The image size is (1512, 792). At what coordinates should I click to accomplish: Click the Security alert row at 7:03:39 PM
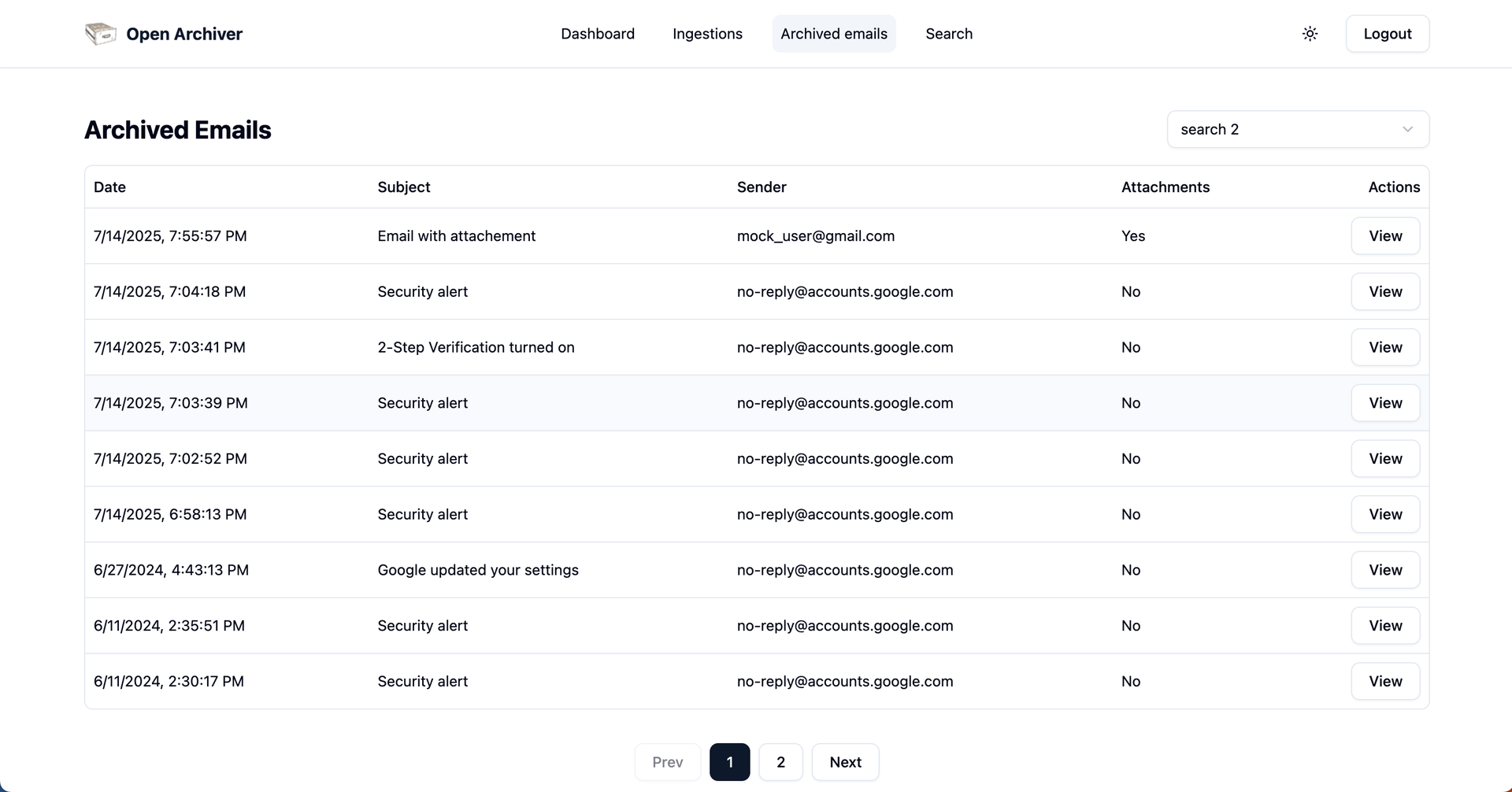tap(757, 403)
